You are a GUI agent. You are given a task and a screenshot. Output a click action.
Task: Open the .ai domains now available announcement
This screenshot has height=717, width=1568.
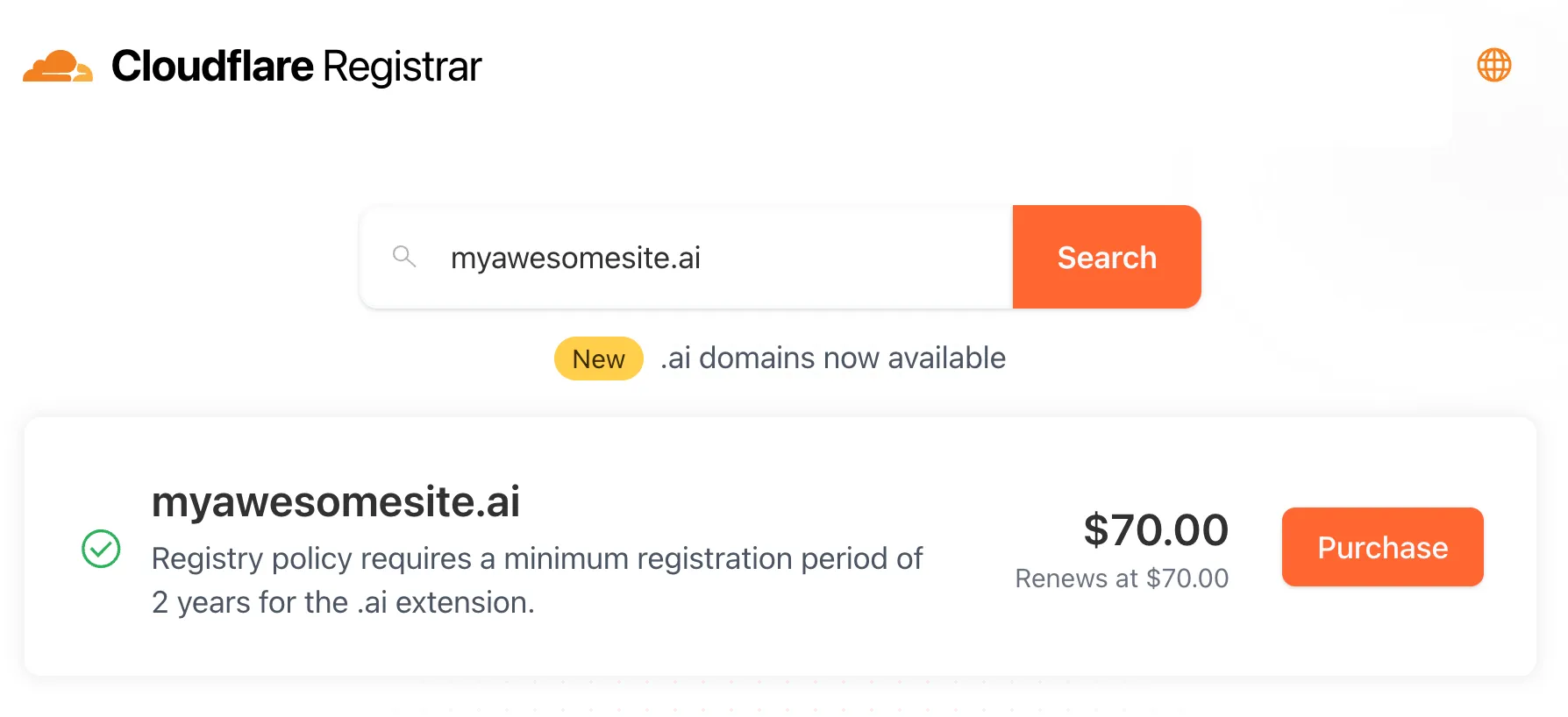point(834,358)
